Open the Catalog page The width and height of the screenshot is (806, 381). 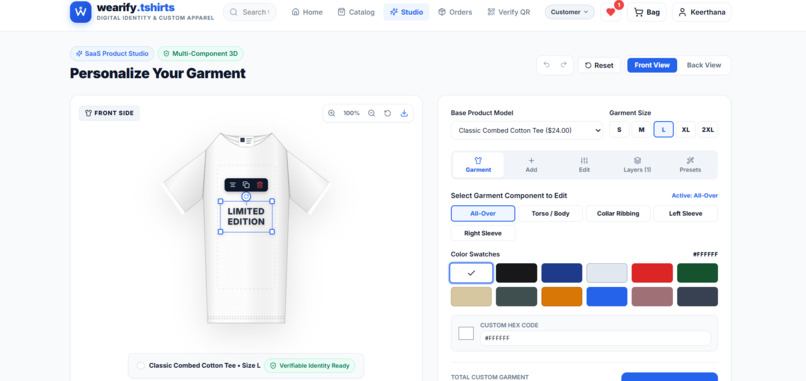tap(356, 12)
